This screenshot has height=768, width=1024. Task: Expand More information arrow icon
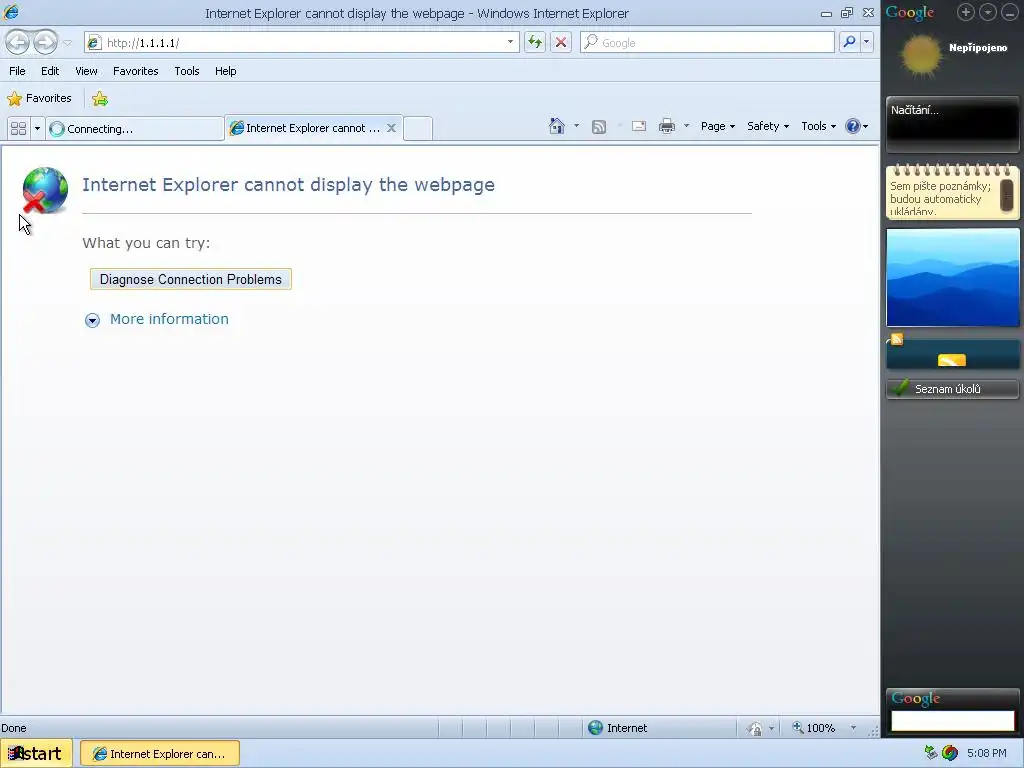tap(92, 320)
